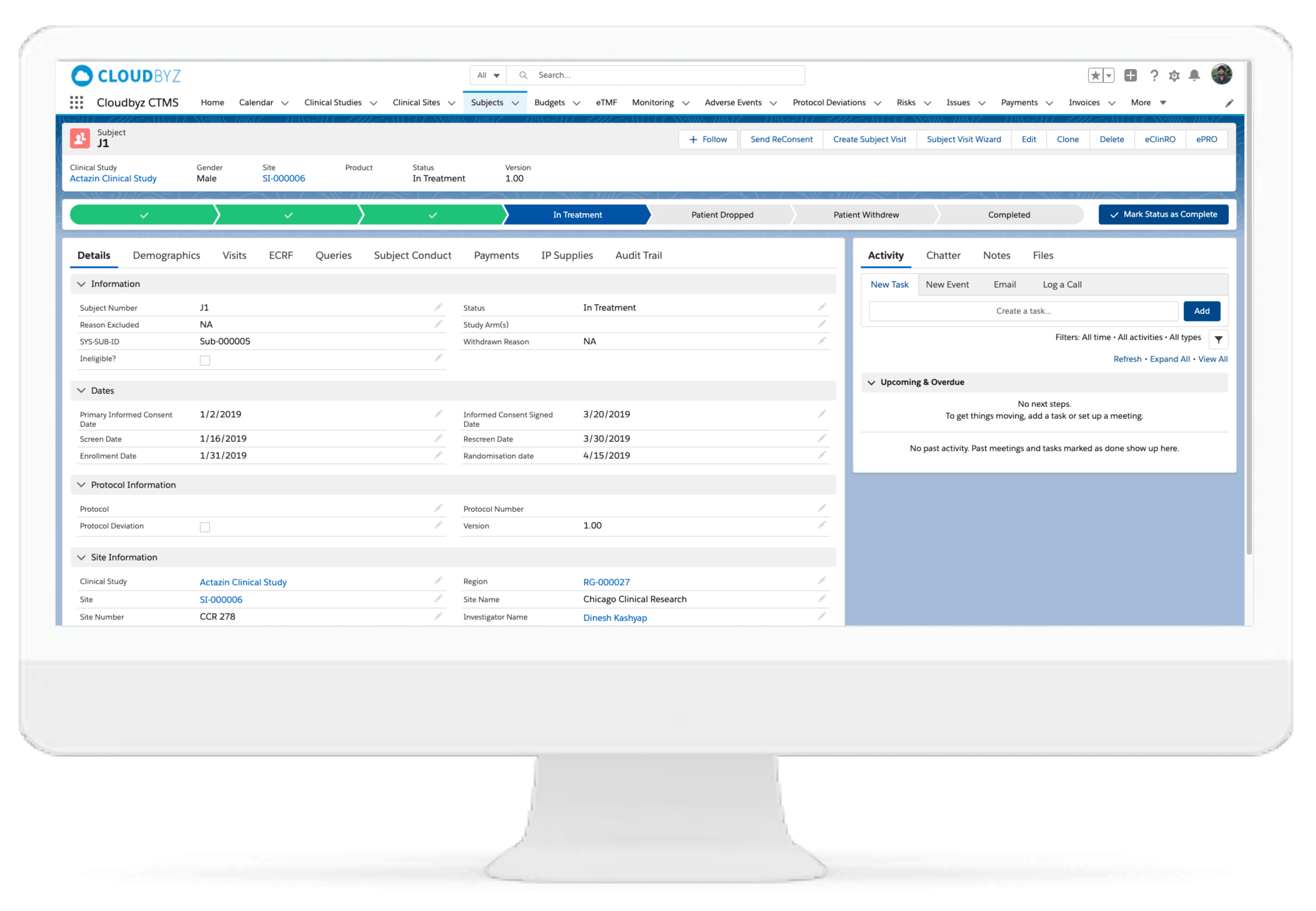This screenshot has width=1316, height=911.
Task: Click the favorites star icon
Action: click(x=1095, y=75)
